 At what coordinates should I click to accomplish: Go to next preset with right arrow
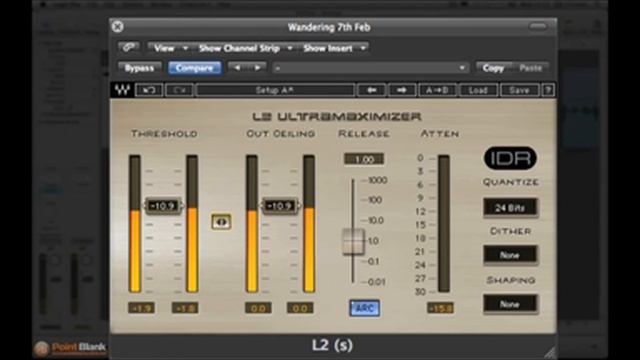pyautogui.click(x=402, y=90)
